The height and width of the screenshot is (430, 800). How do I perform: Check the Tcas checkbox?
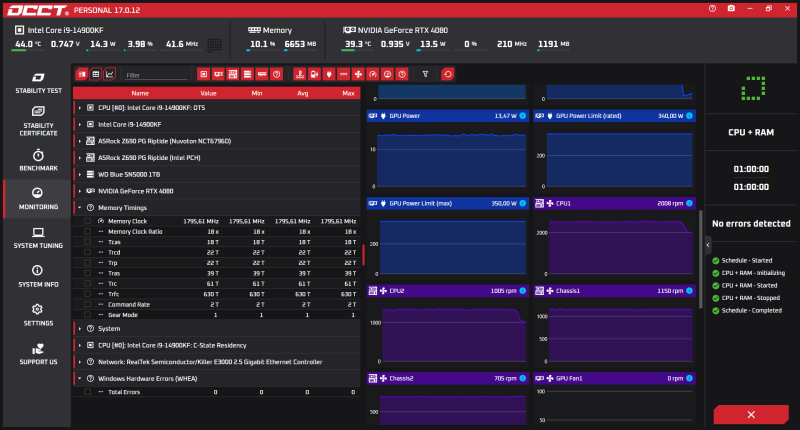click(x=87, y=242)
